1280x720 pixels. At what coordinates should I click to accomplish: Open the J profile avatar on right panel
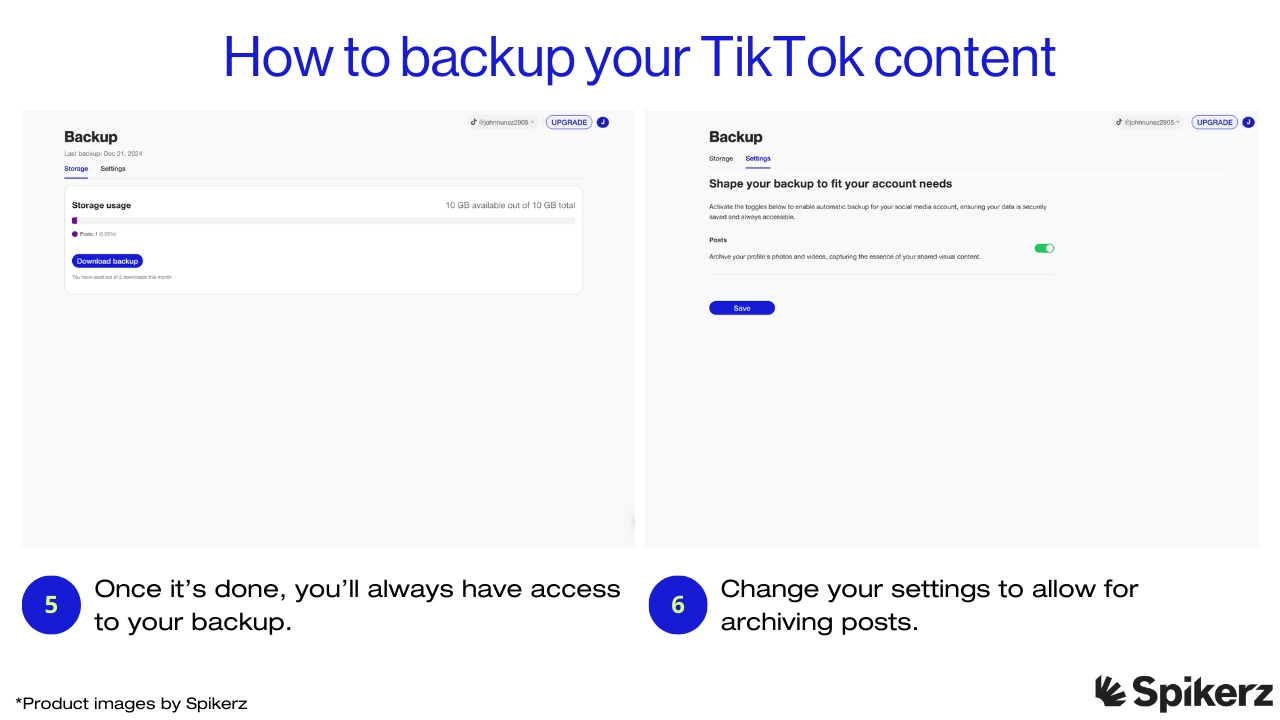click(1248, 122)
